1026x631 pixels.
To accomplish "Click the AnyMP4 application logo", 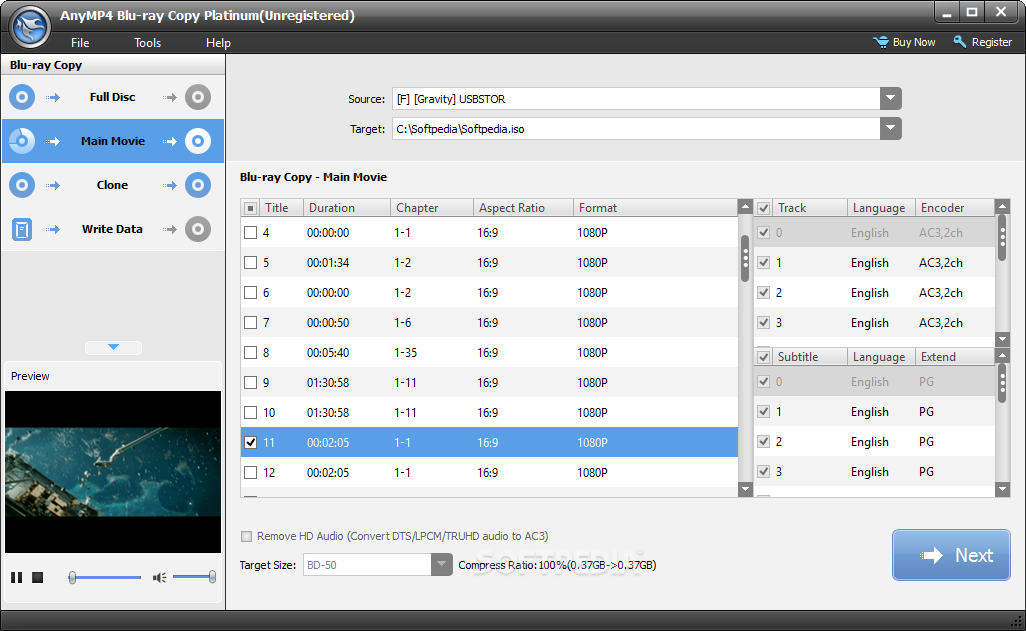I will coord(30,26).
